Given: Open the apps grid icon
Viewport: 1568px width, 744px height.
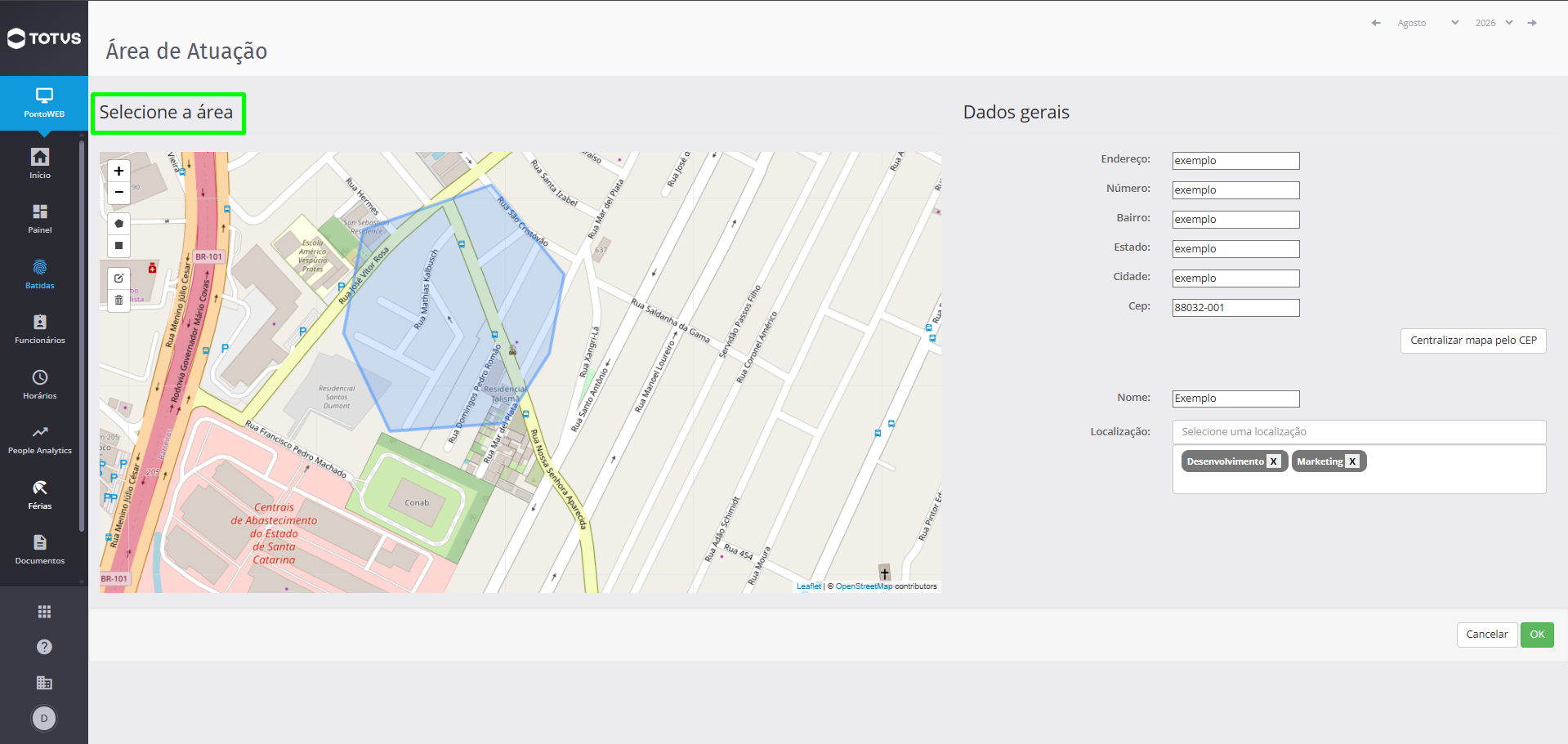Looking at the screenshot, I should pos(44,612).
